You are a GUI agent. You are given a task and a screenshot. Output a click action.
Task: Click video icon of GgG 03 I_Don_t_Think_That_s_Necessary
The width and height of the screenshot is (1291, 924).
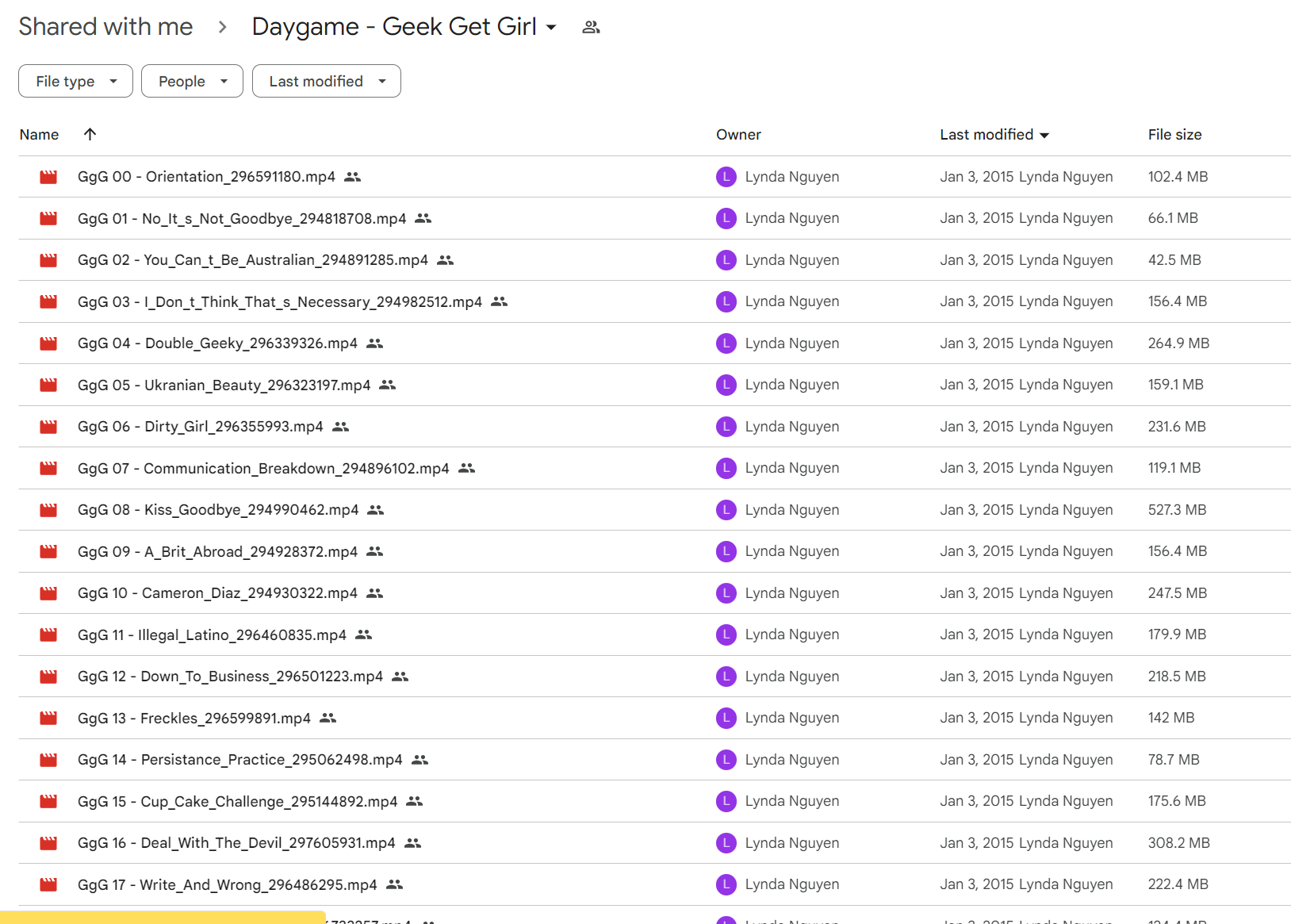[x=48, y=301]
